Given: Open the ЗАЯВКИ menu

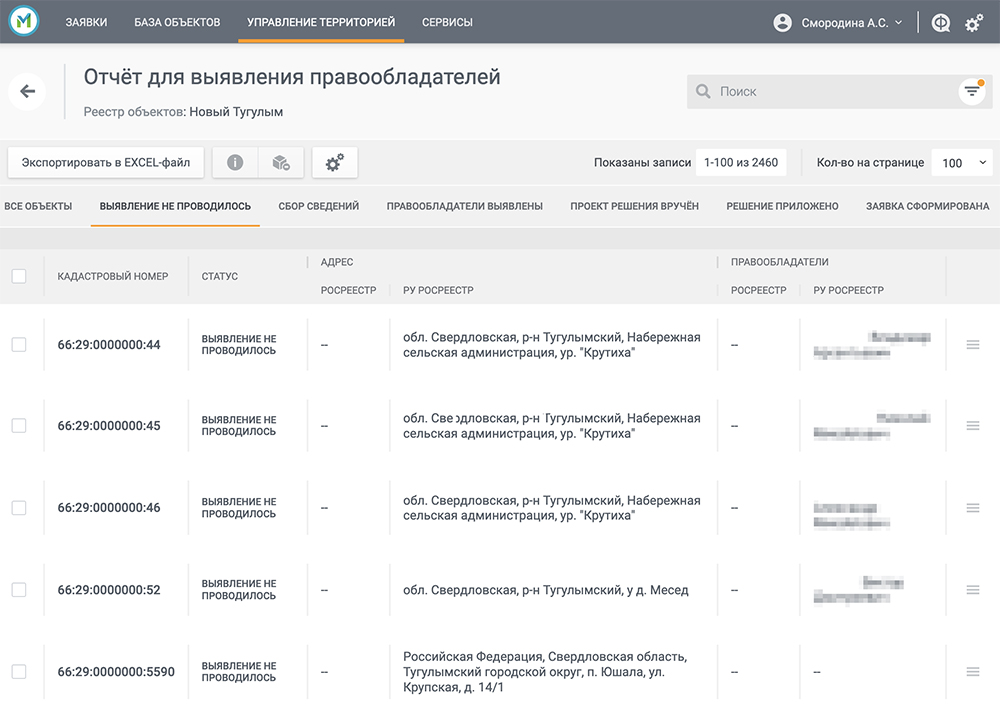Looking at the screenshot, I should coord(86,22).
